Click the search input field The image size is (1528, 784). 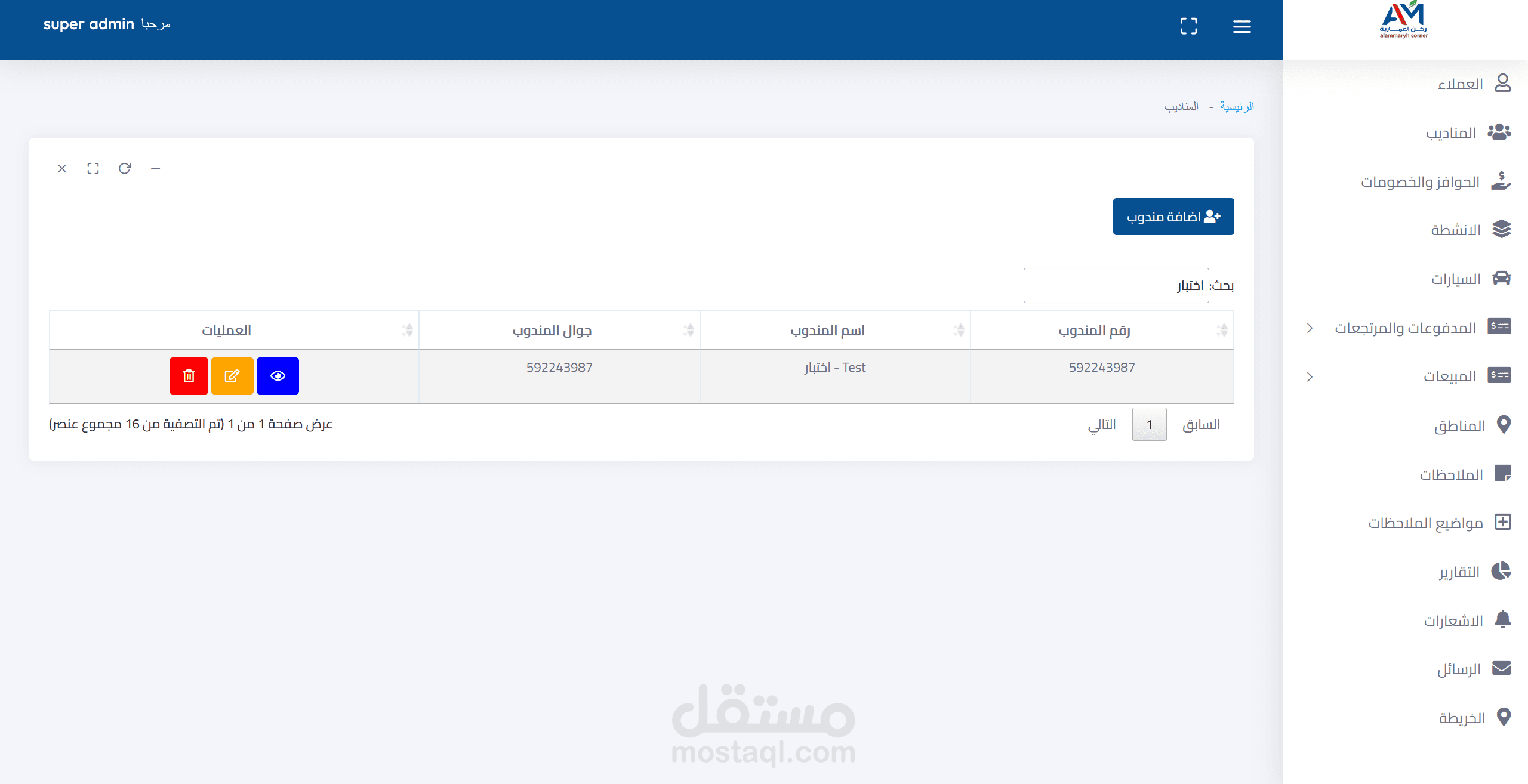coord(1116,285)
